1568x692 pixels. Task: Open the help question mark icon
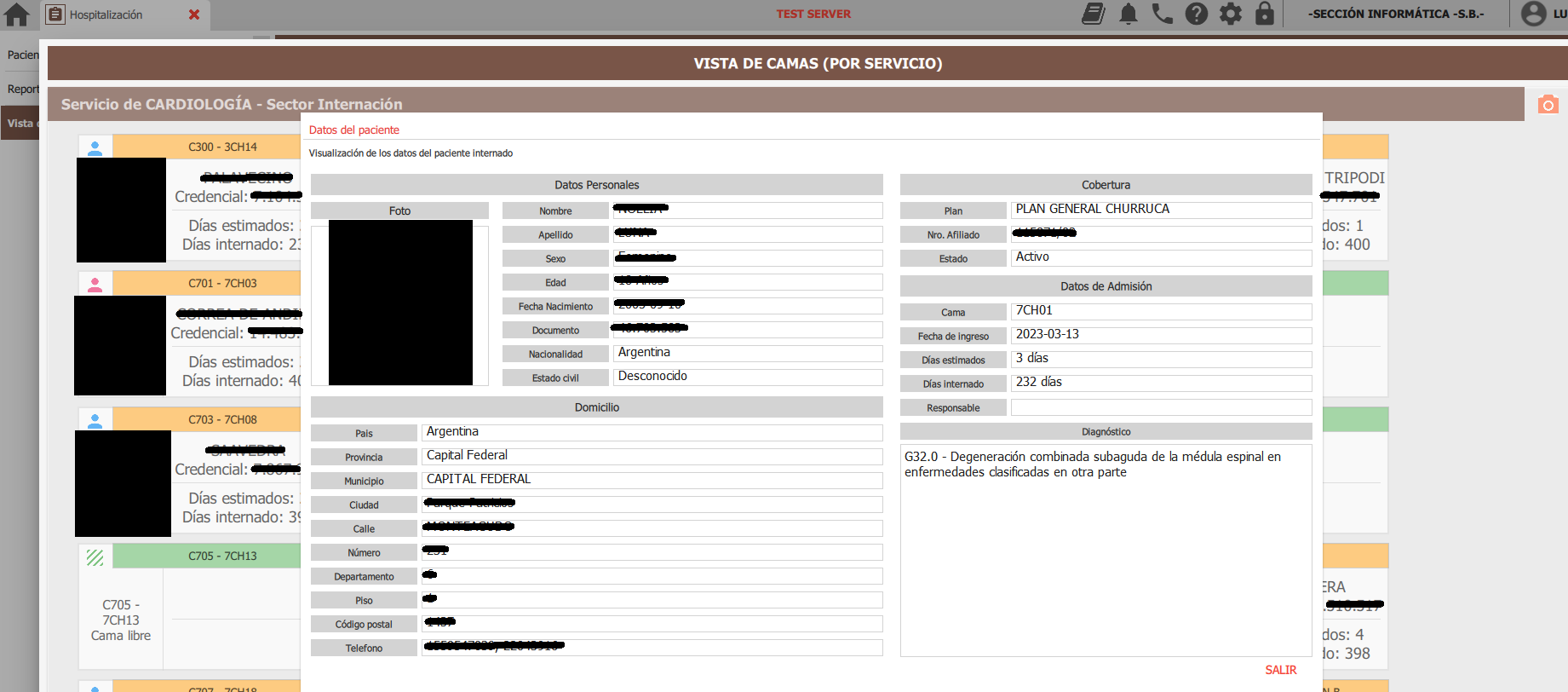pyautogui.click(x=1197, y=14)
